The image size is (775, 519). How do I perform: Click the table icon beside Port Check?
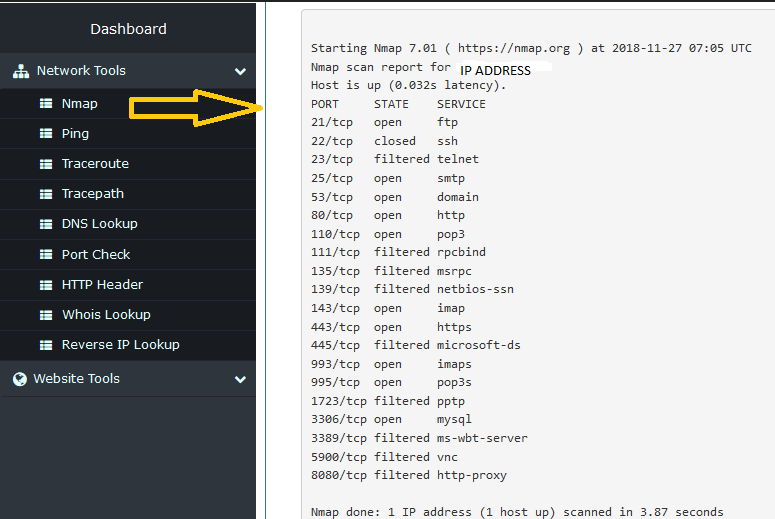(45, 254)
